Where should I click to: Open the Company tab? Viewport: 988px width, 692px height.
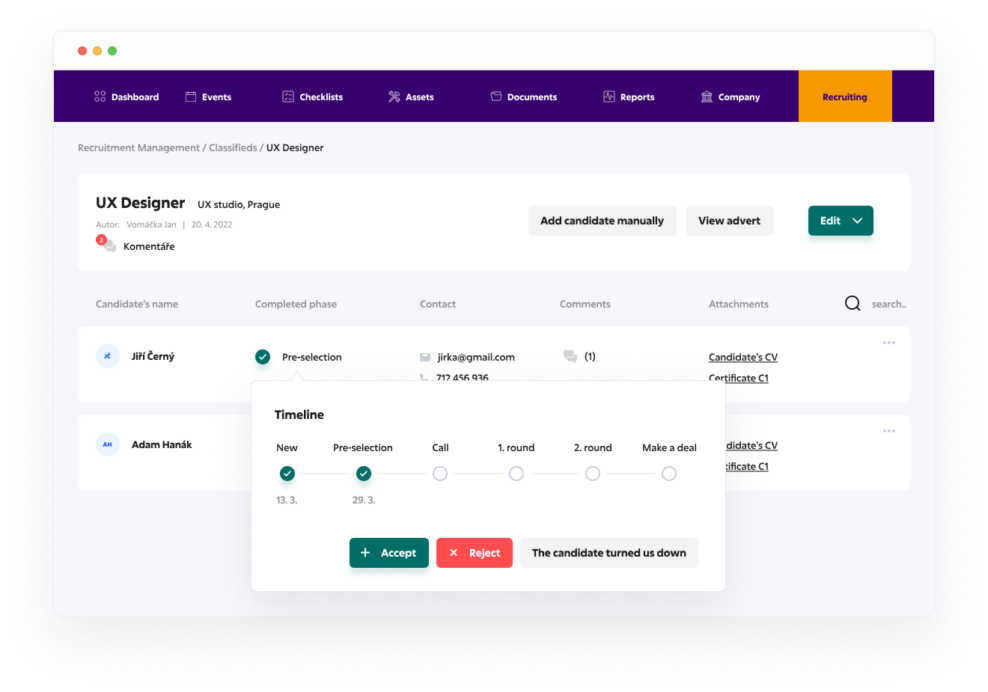pyautogui.click(x=730, y=96)
